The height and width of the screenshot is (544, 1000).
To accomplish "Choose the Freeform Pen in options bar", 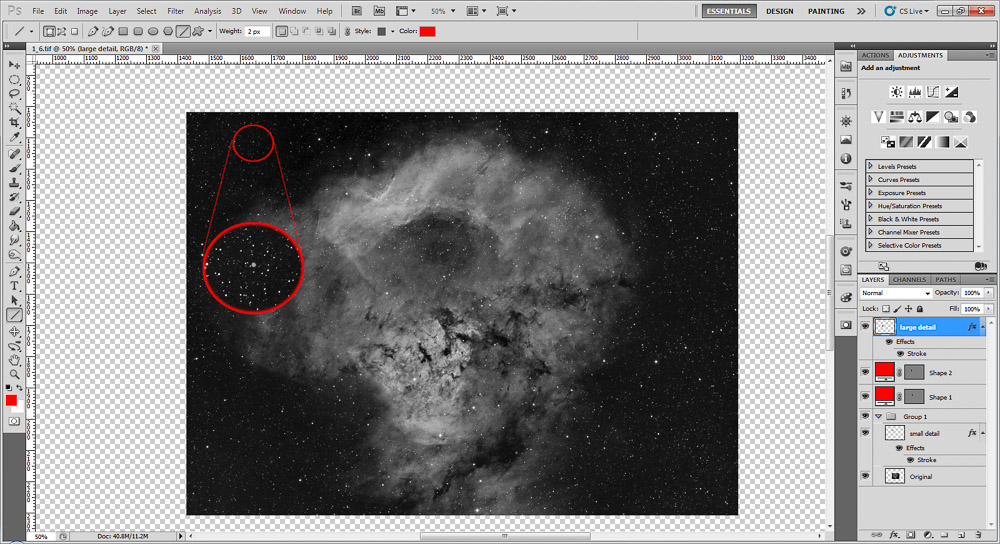I will coord(108,31).
